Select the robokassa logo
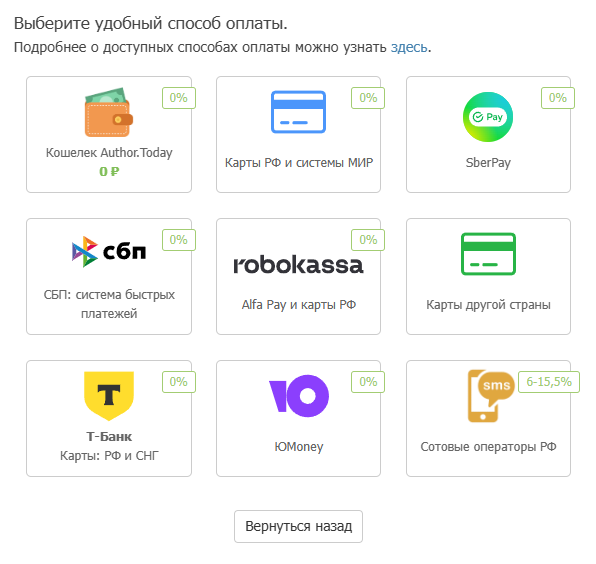Image resolution: width=596 pixels, height=564 pixels. click(x=298, y=265)
